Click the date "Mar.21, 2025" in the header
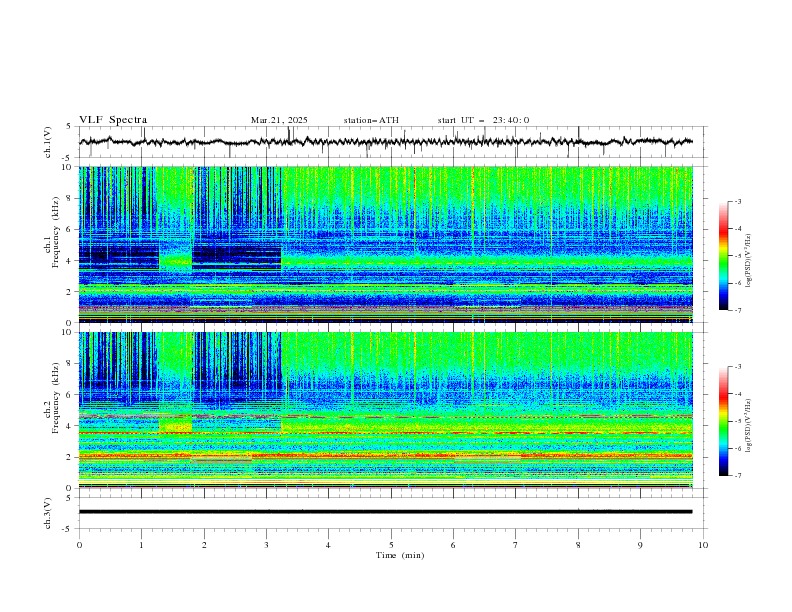Screen dimensions: 792x612 tap(279, 120)
